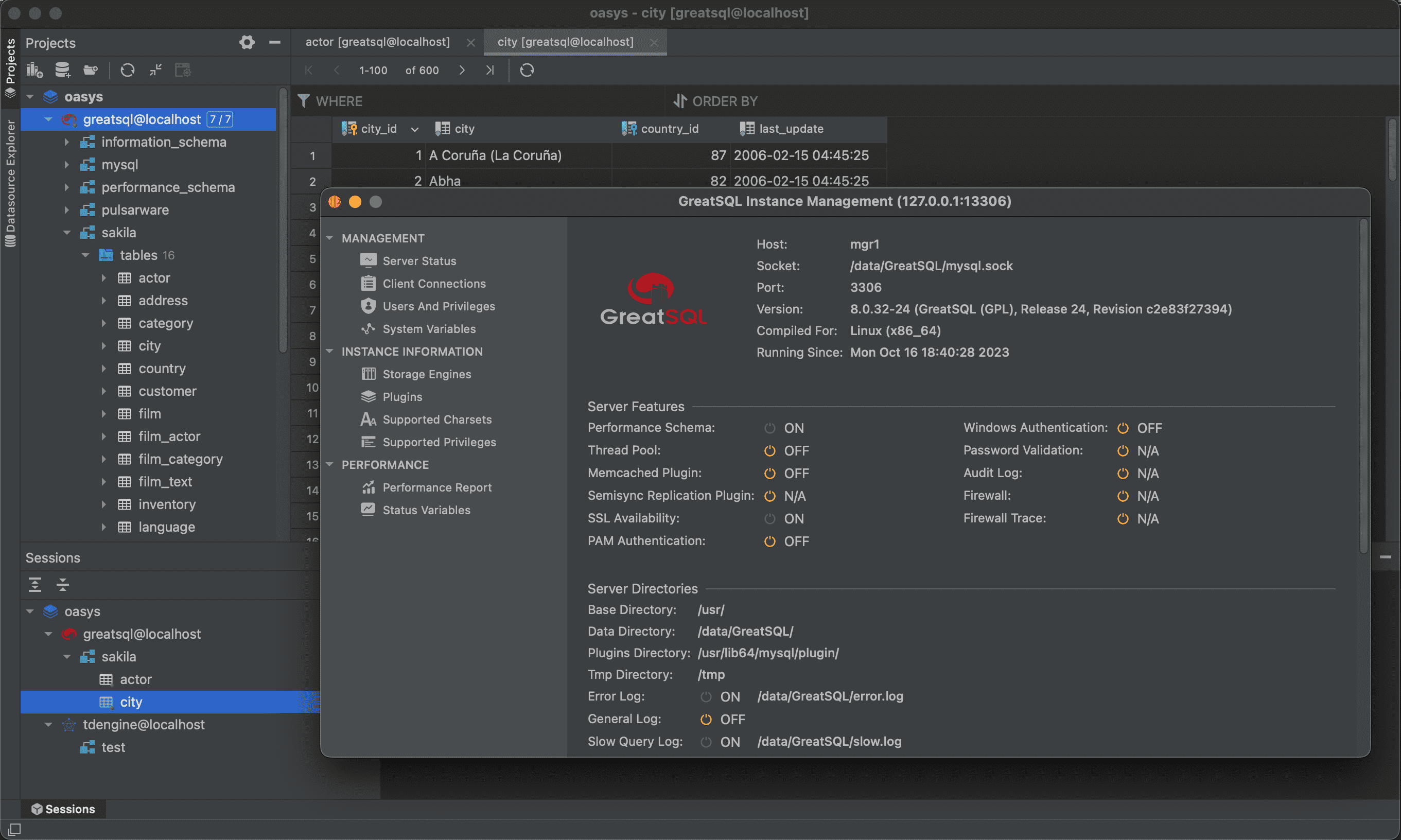Toggle Error Log power indicator

[x=706, y=697]
